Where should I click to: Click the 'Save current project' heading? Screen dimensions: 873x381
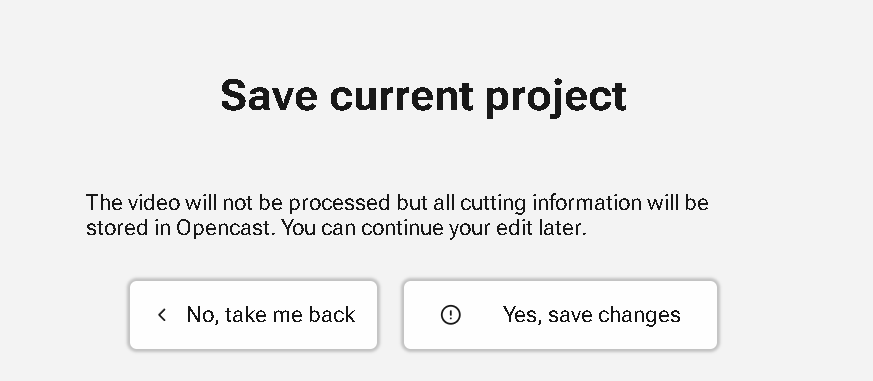pyautogui.click(x=424, y=96)
